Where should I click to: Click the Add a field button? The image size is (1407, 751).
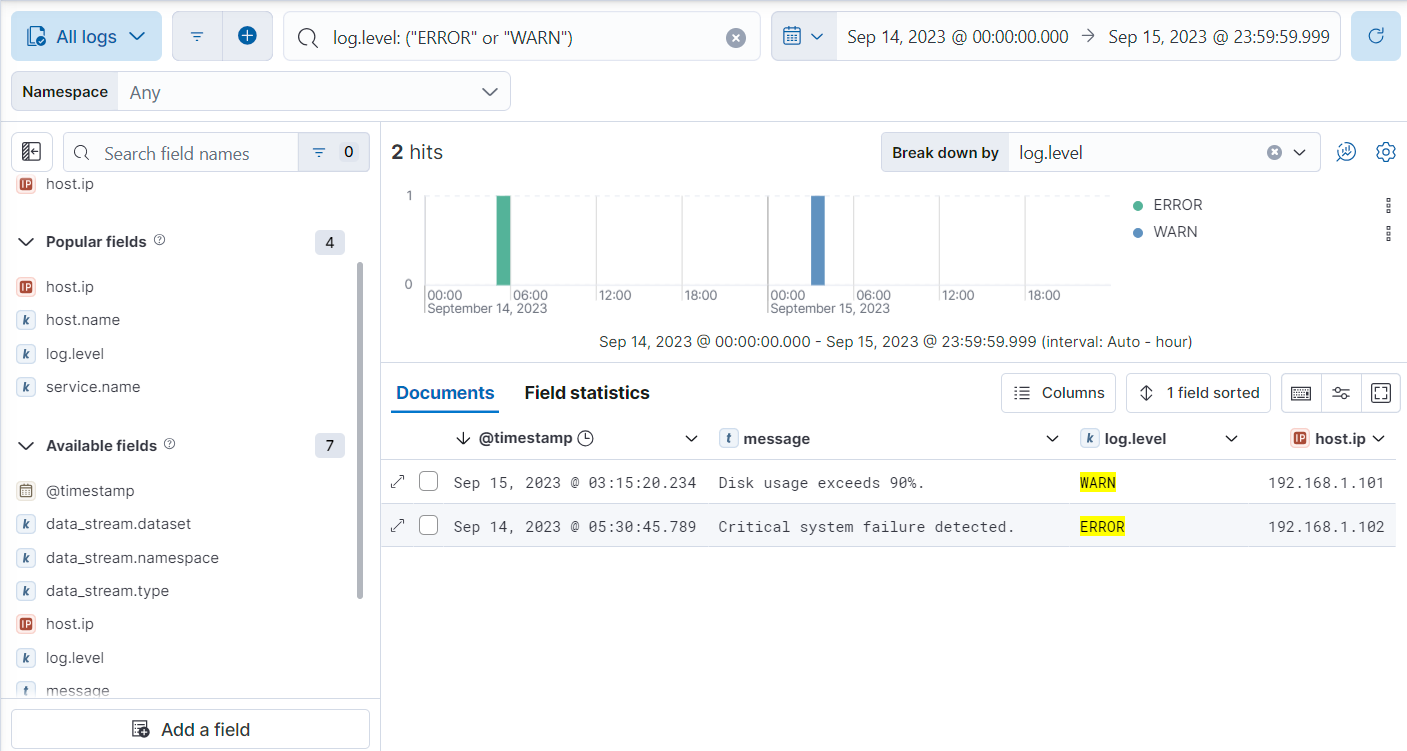[190, 729]
